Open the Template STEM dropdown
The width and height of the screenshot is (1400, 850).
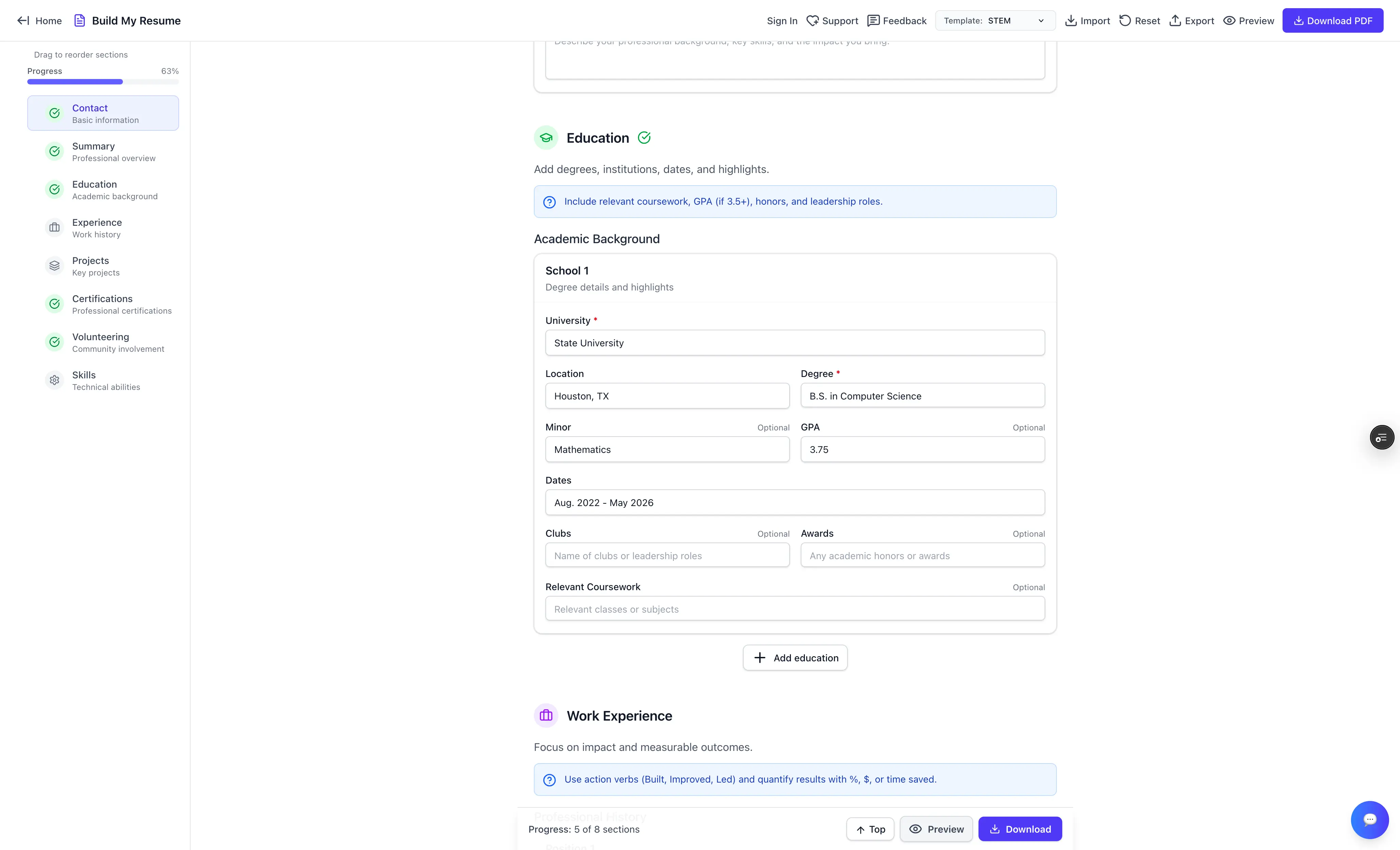[995, 20]
